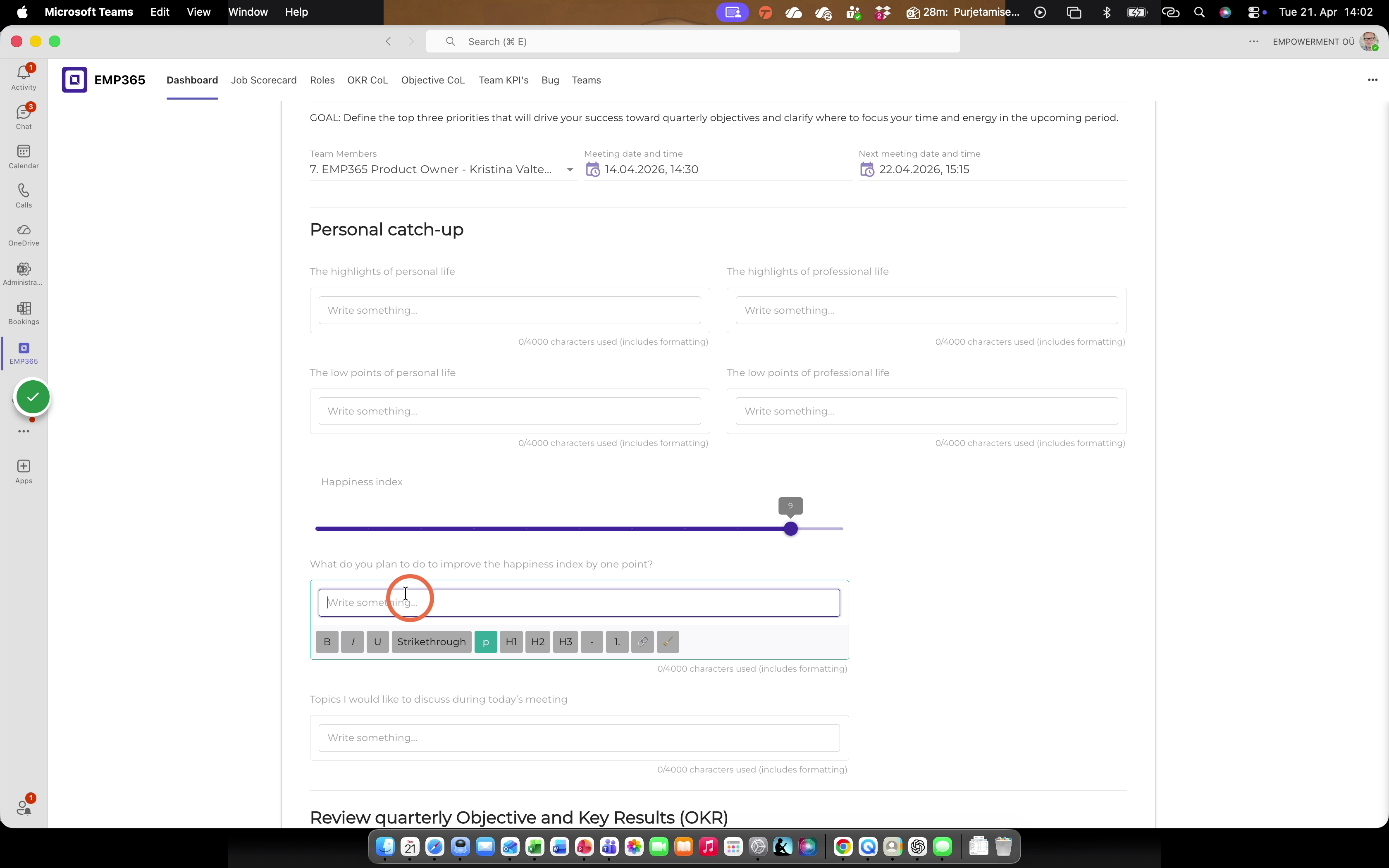This screenshot has height=868, width=1389.
Task: Switch to the Job Scorecard tab
Action: click(263, 80)
